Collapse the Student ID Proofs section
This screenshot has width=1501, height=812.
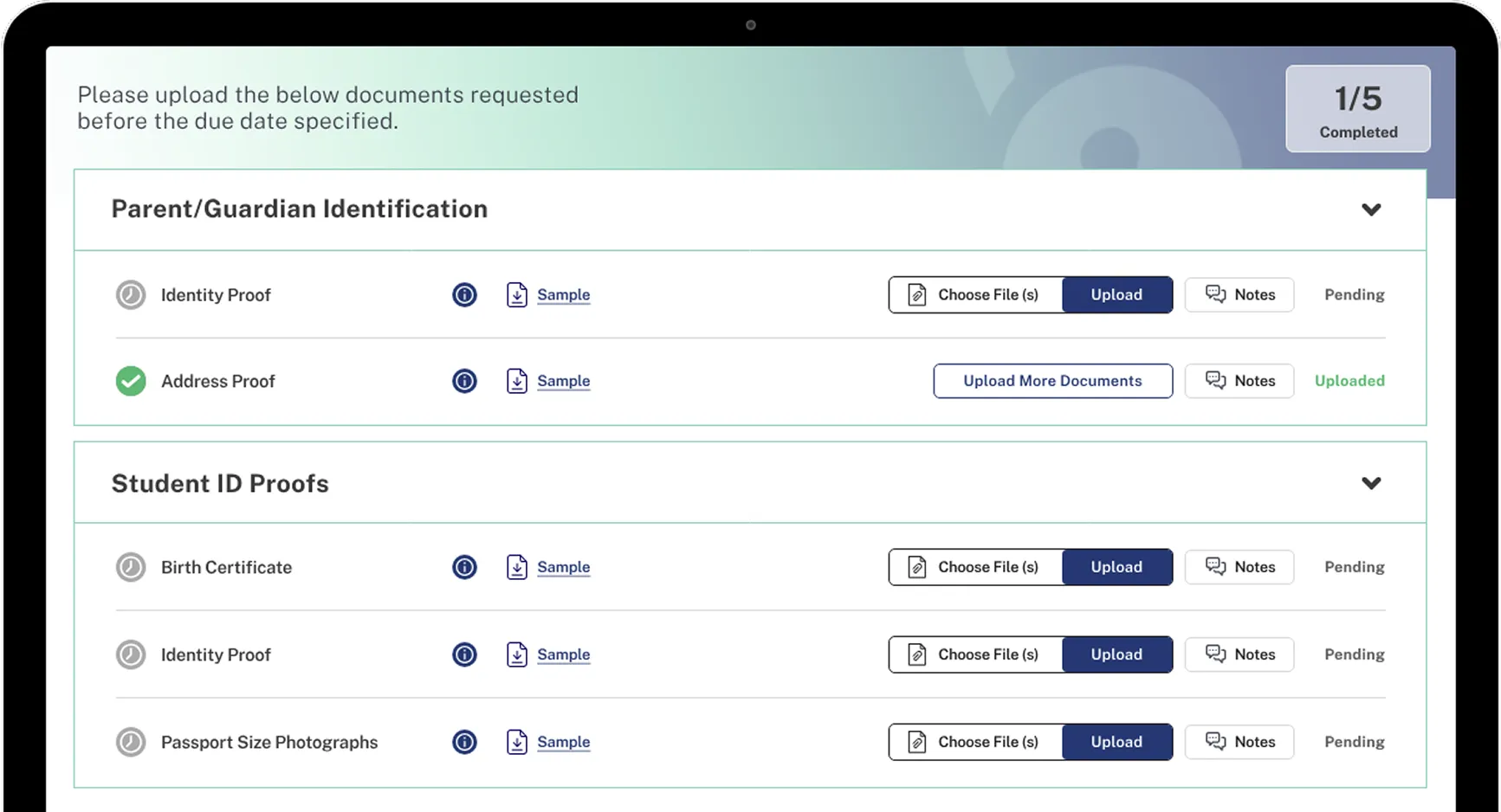[1370, 483]
